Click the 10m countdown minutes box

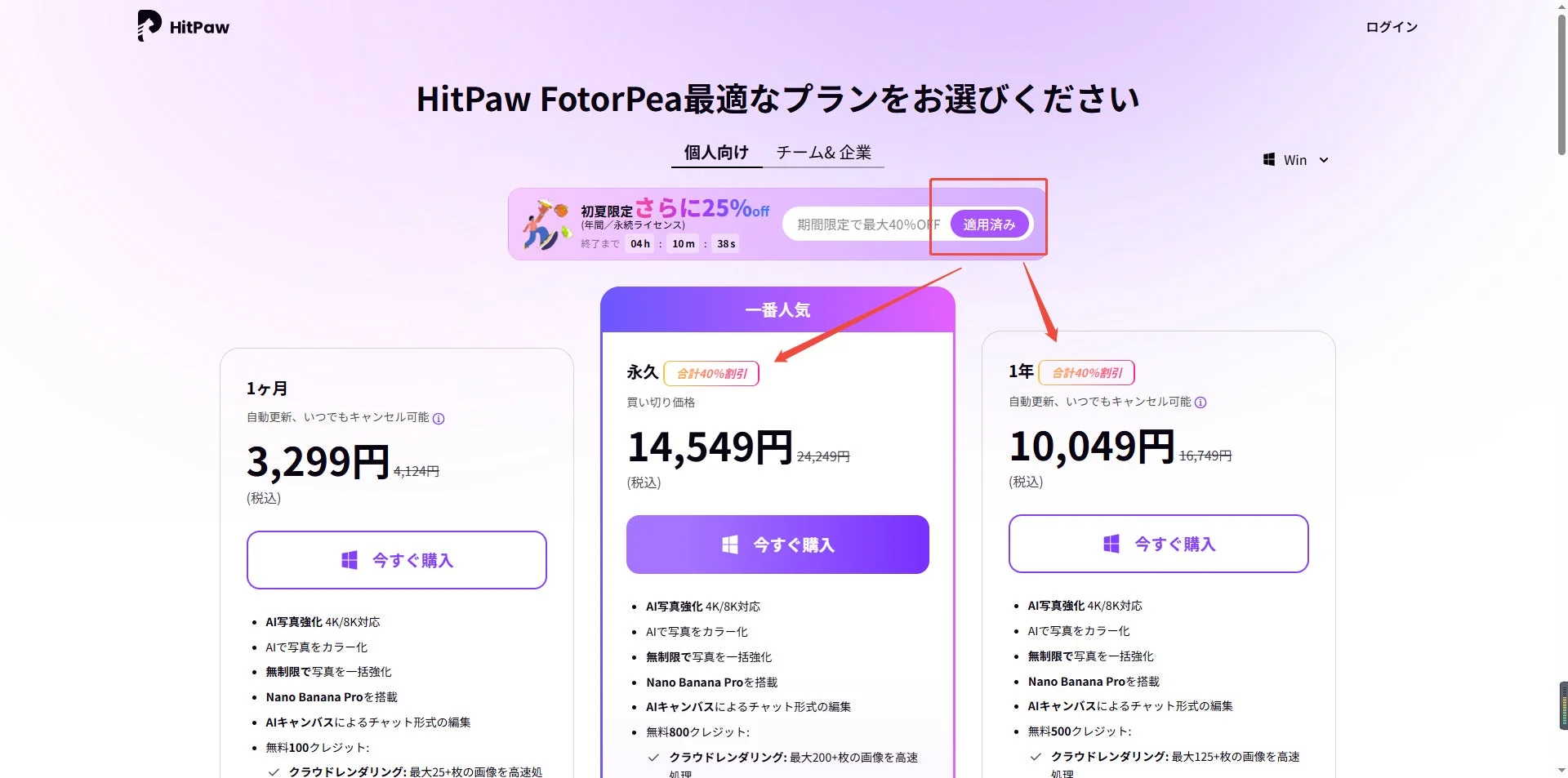point(684,243)
